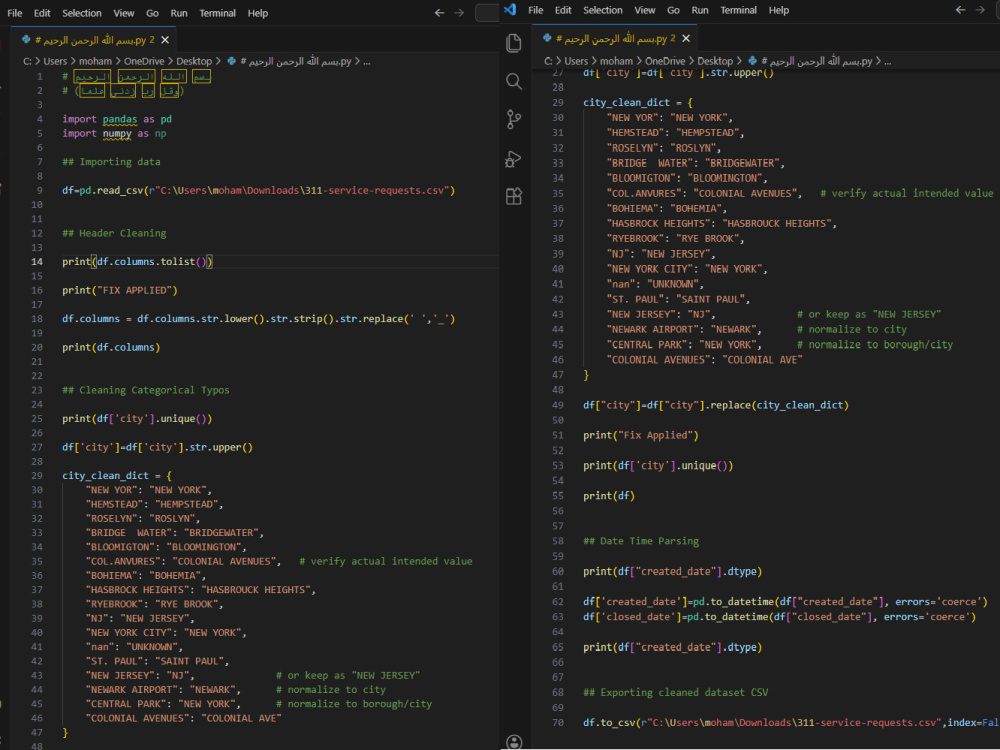Open Go menu in left window
Viewport: 1000px width, 750px height.
point(152,13)
